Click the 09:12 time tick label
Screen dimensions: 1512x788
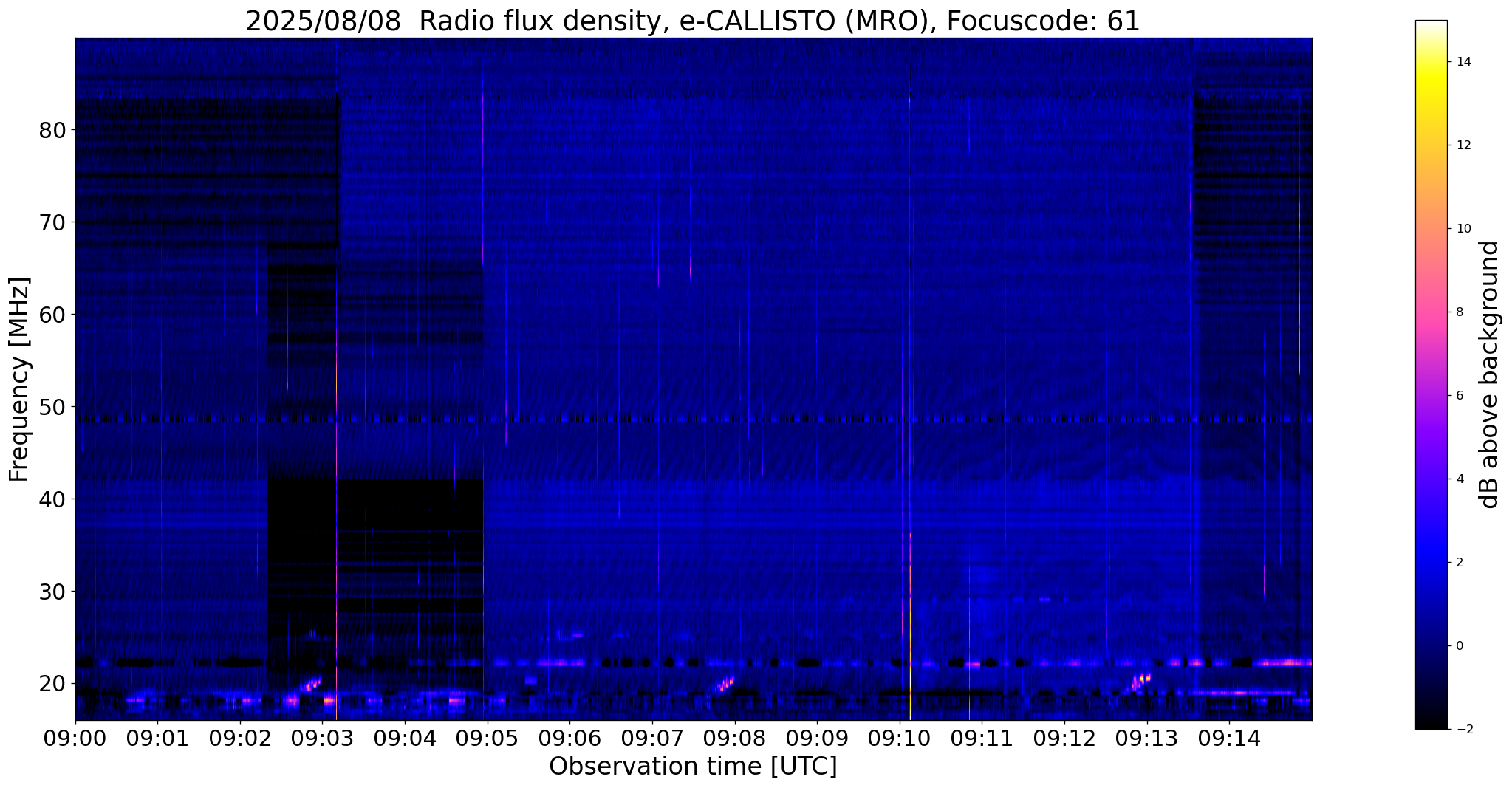pos(1064,739)
